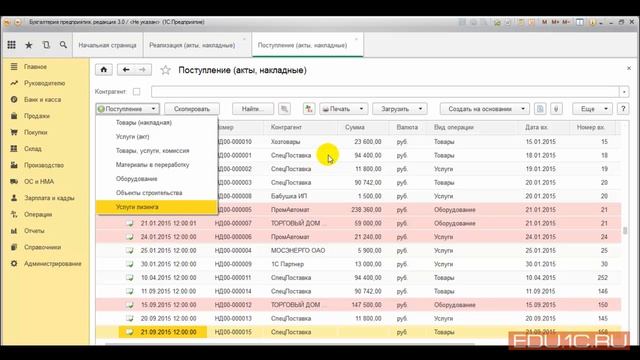
Task: Toggle the Контрагент filter checkbox
Action: 136,91
